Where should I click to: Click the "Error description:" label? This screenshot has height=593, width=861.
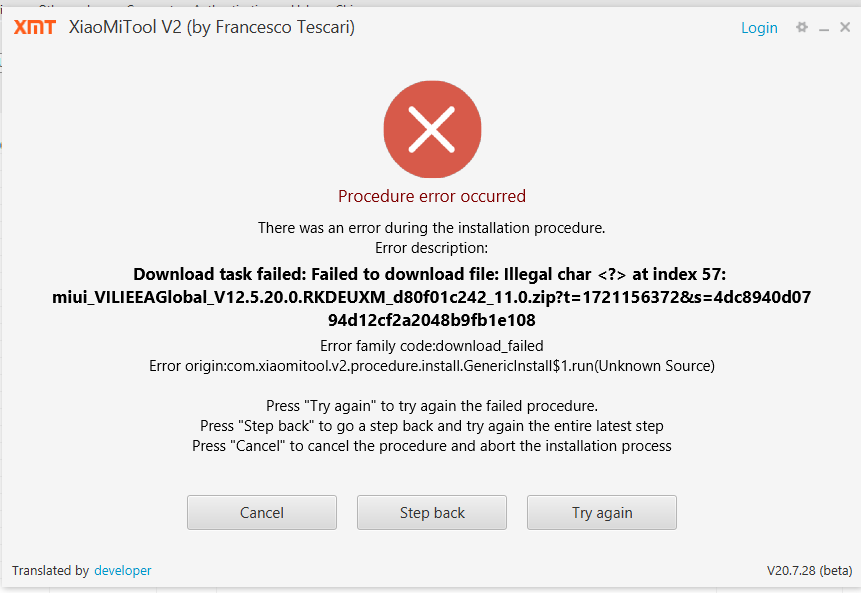coord(432,247)
